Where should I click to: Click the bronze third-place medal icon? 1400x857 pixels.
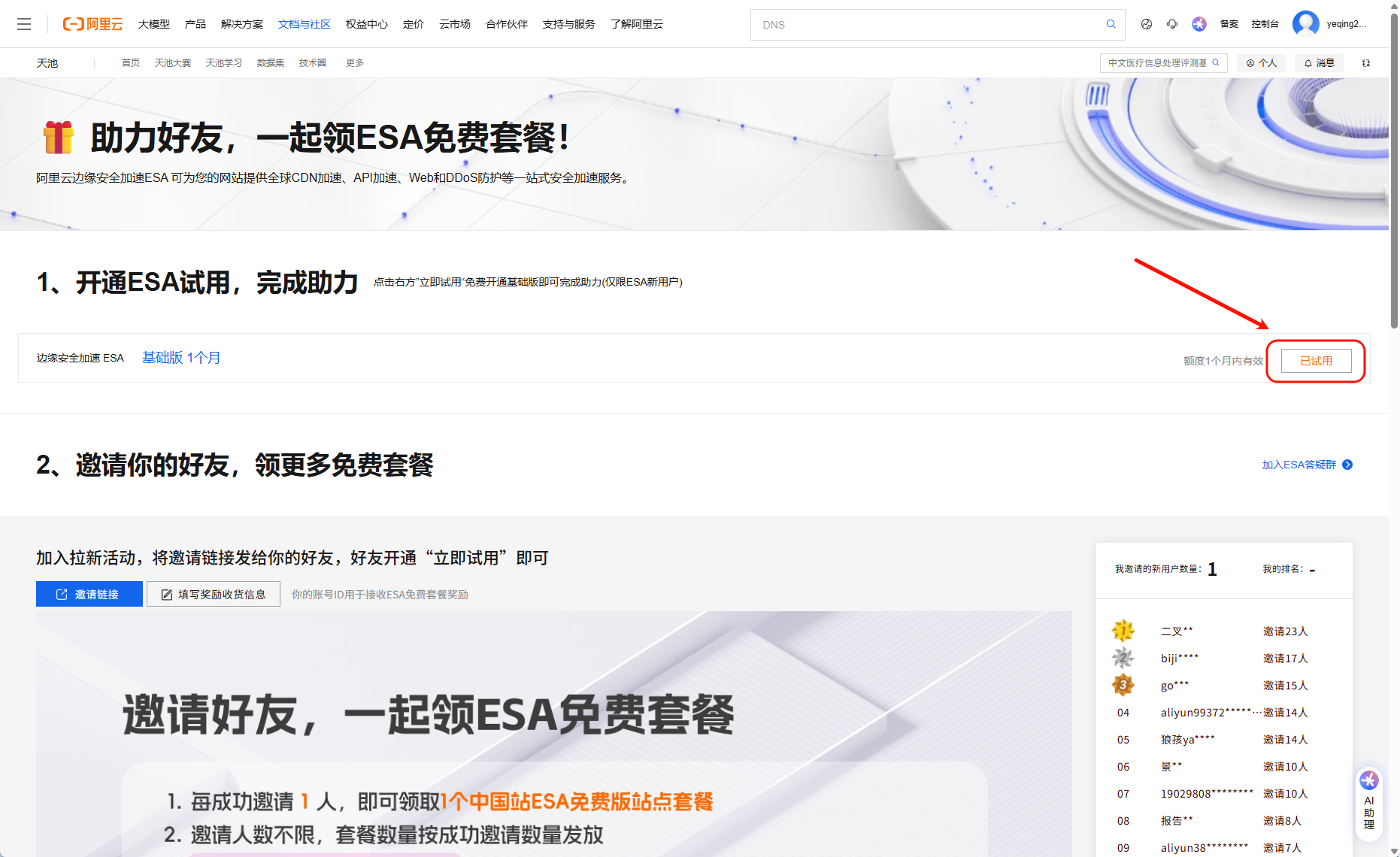pyautogui.click(x=1123, y=685)
